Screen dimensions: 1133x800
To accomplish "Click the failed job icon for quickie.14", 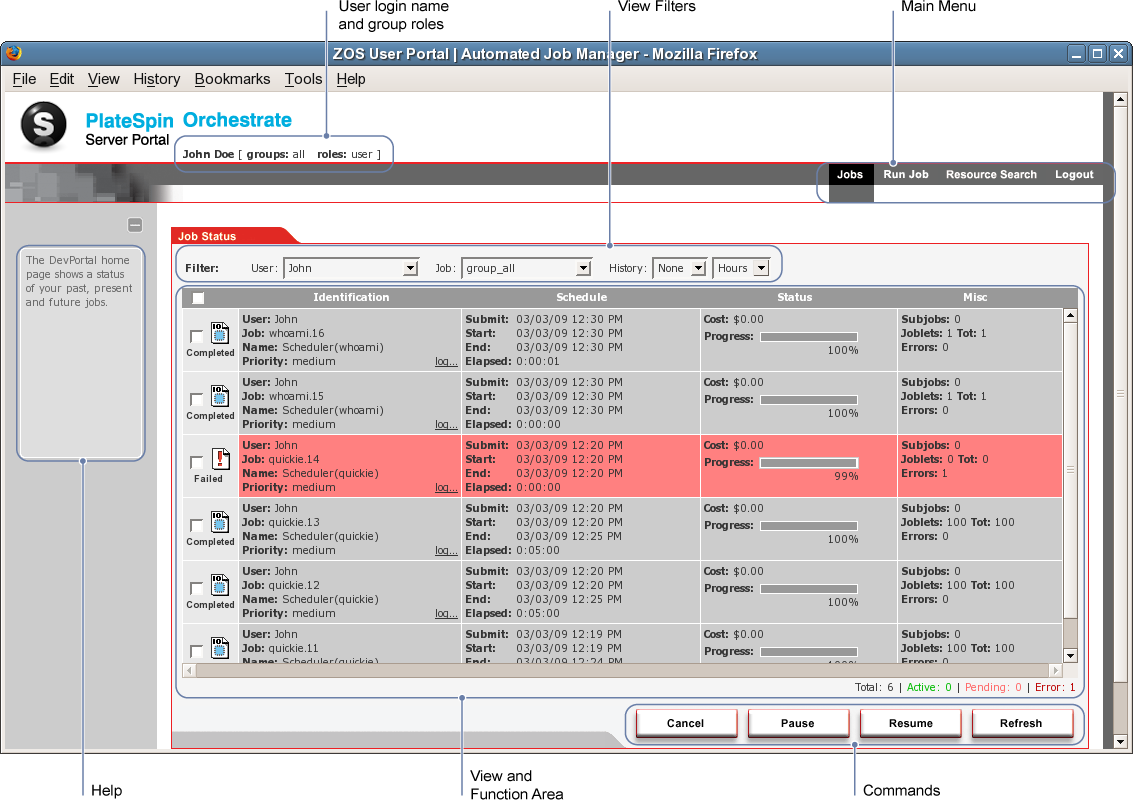I will (x=220, y=459).
